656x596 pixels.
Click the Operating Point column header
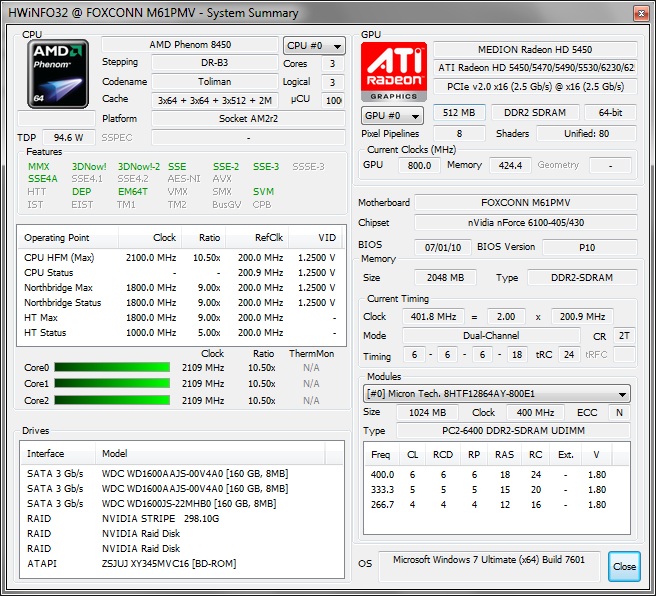pyautogui.click(x=68, y=238)
